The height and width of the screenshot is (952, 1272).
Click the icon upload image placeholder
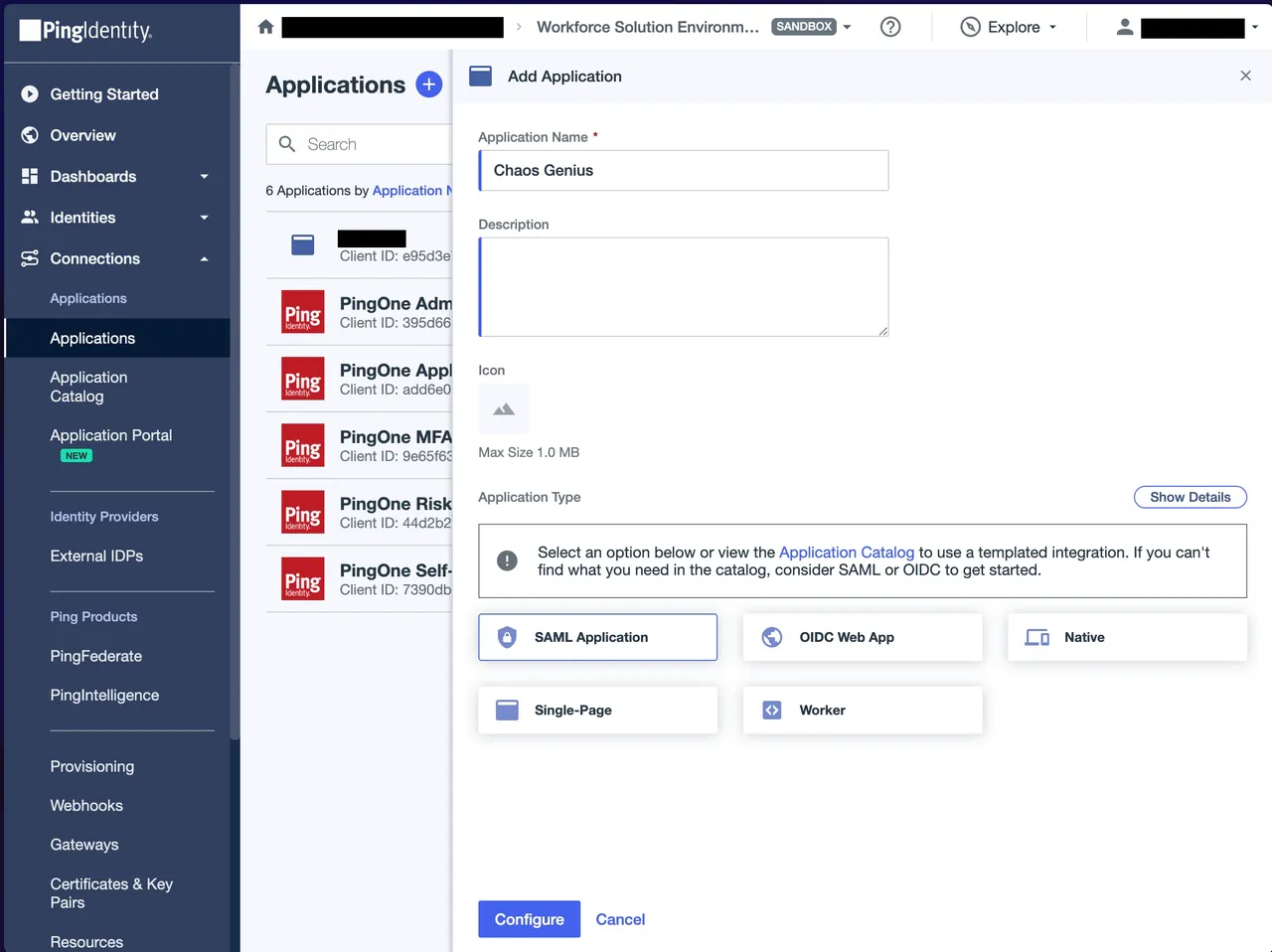tap(504, 408)
